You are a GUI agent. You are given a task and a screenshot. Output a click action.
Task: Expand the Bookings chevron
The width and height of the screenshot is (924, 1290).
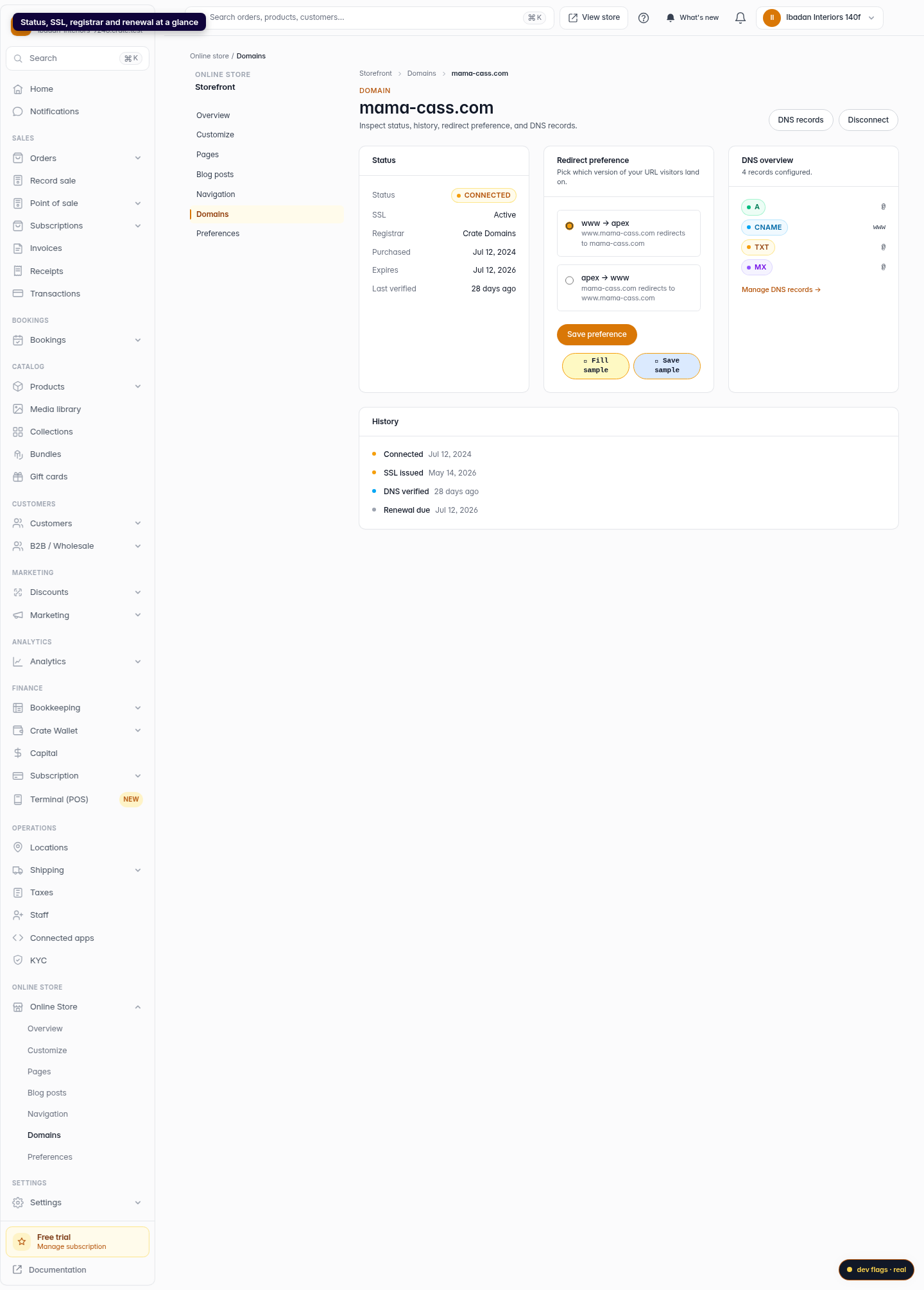pyautogui.click(x=138, y=340)
